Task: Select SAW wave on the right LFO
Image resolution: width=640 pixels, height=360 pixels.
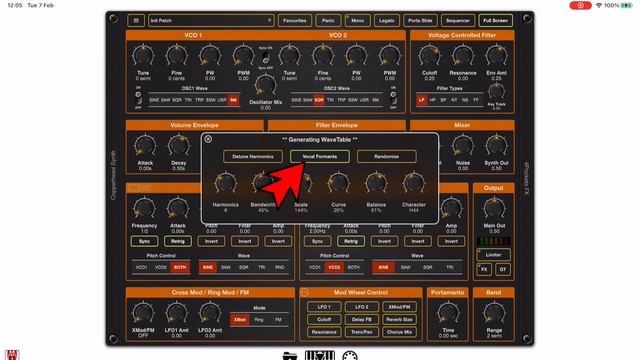Action: tap(405, 267)
